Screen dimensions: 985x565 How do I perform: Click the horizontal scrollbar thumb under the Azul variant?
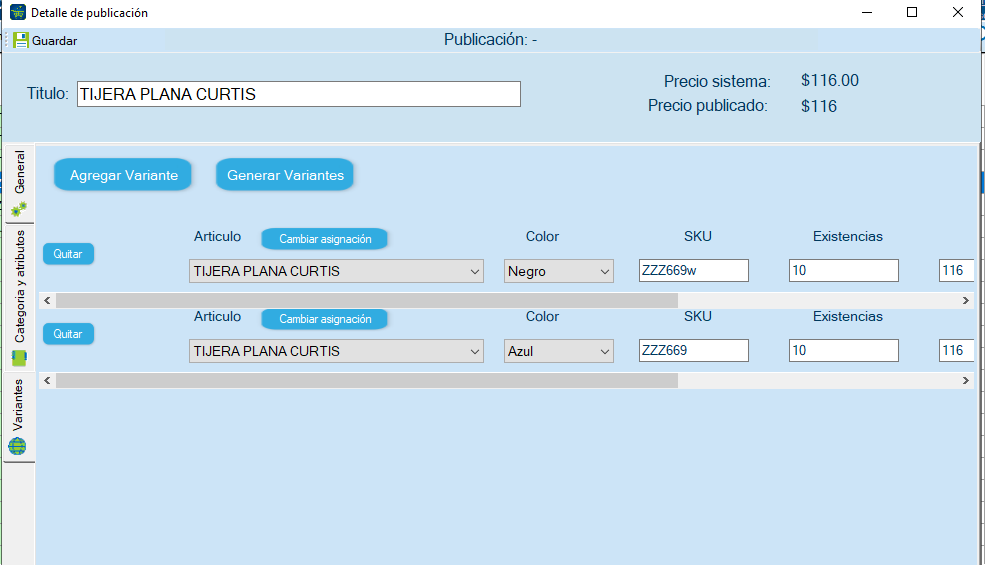tap(367, 380)
